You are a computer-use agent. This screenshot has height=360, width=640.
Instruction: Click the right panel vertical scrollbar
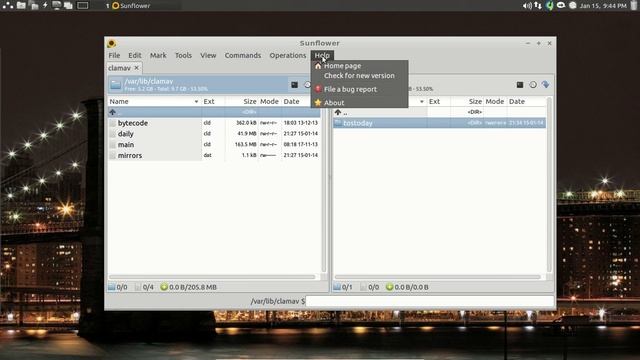pyautogui.click(x=549, y=184)
